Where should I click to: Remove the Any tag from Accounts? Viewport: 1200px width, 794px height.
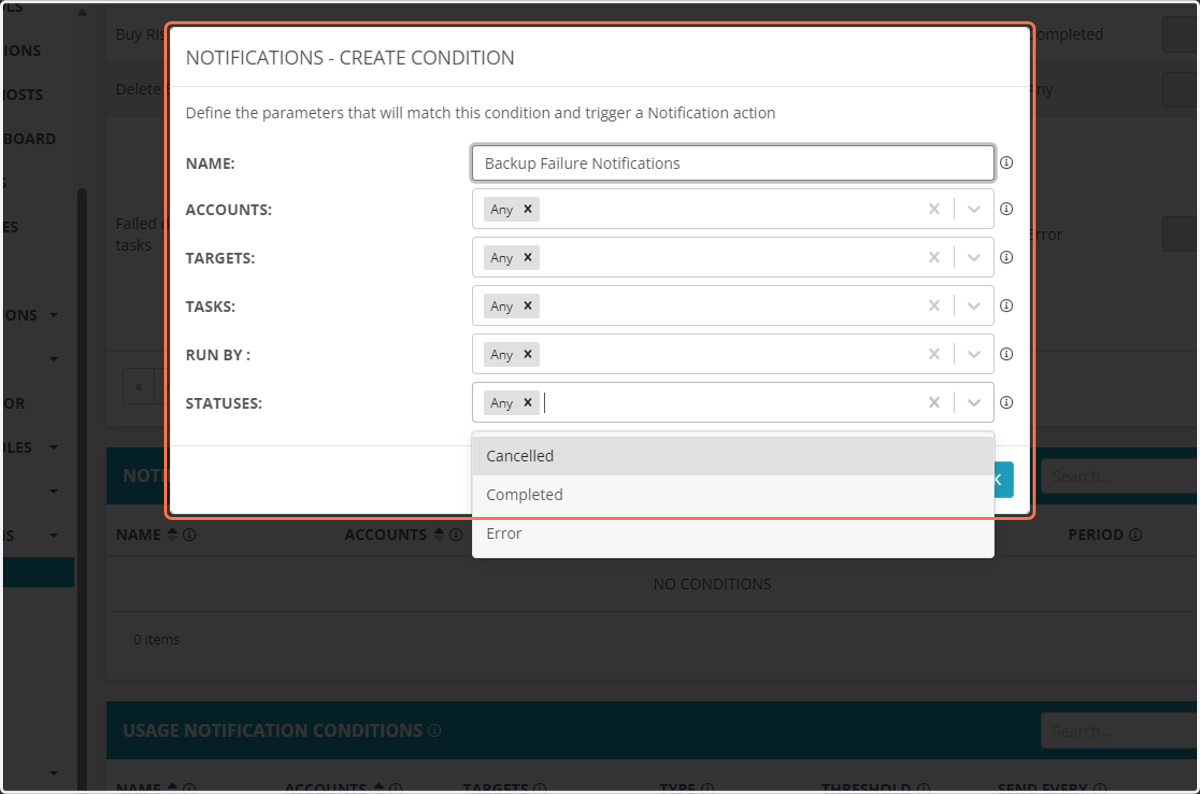point(528,209)
